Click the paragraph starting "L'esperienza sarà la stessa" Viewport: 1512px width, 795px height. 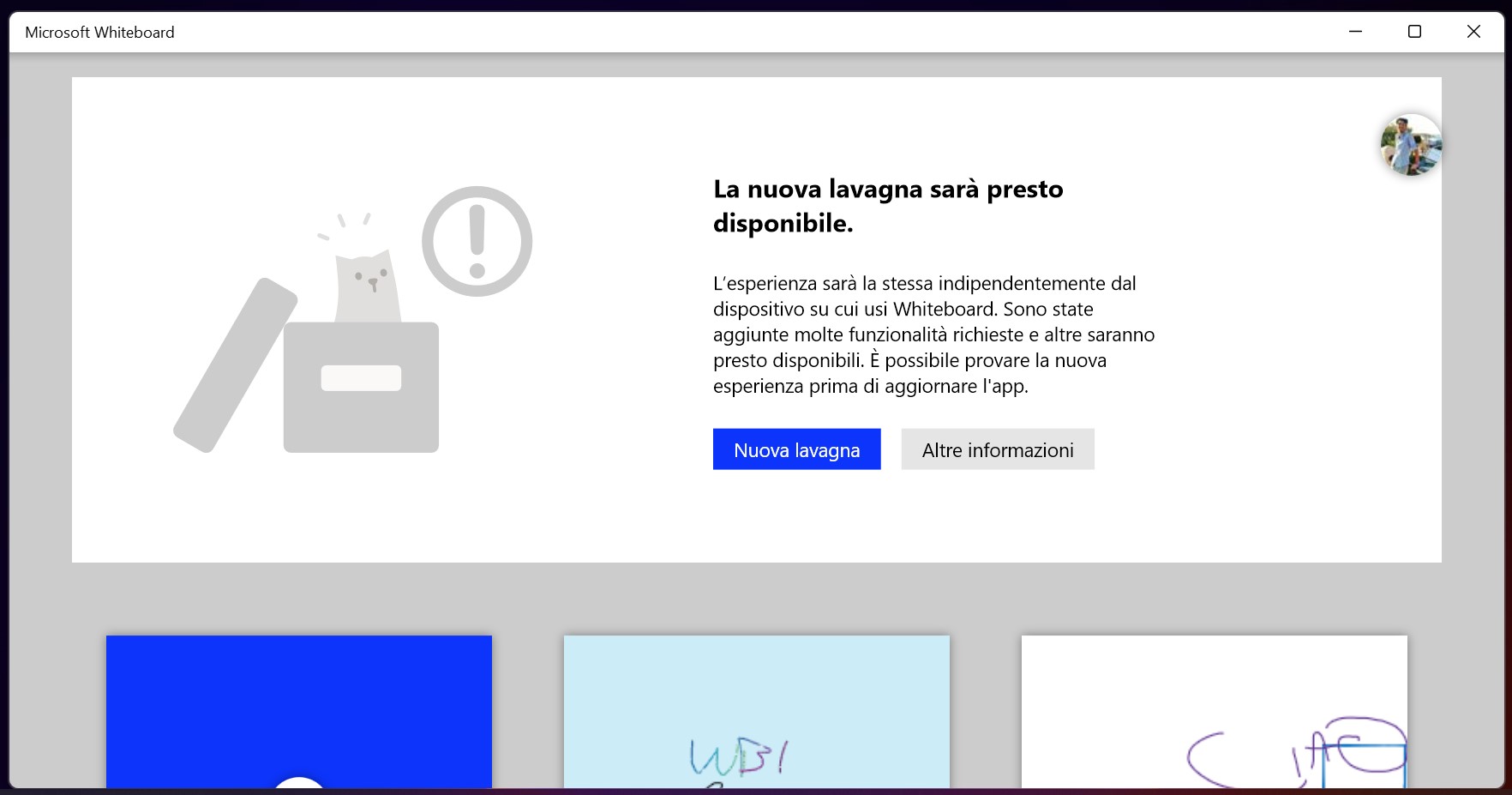click(934, 334)
